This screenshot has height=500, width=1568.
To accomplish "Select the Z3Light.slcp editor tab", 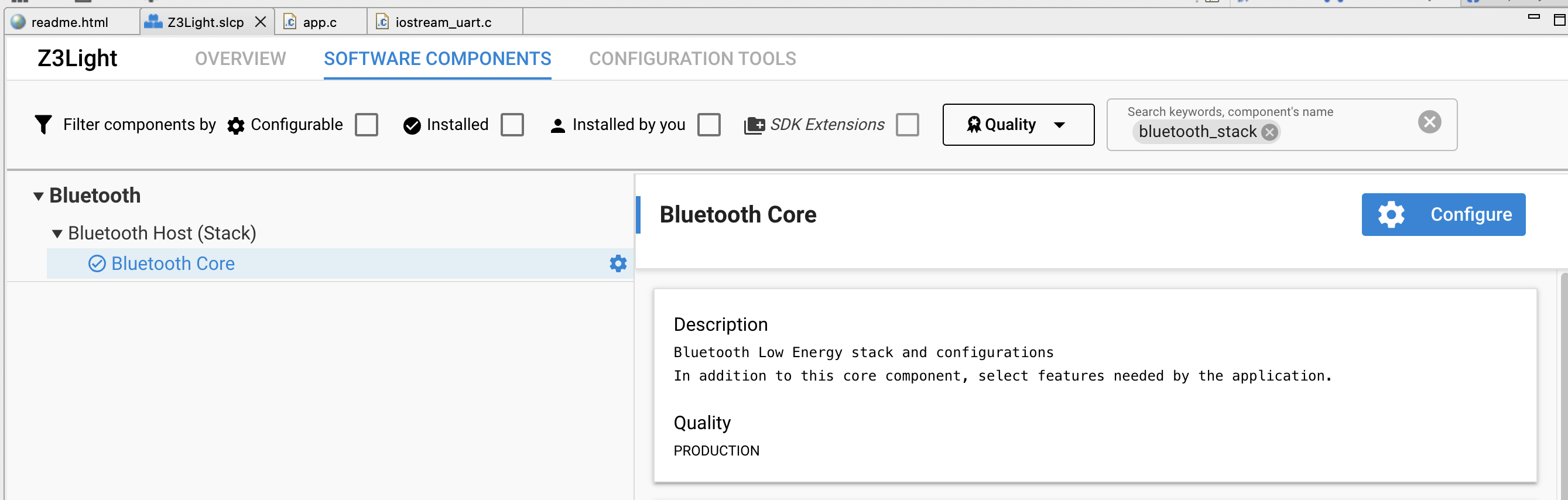I will (x=206, y=22).
